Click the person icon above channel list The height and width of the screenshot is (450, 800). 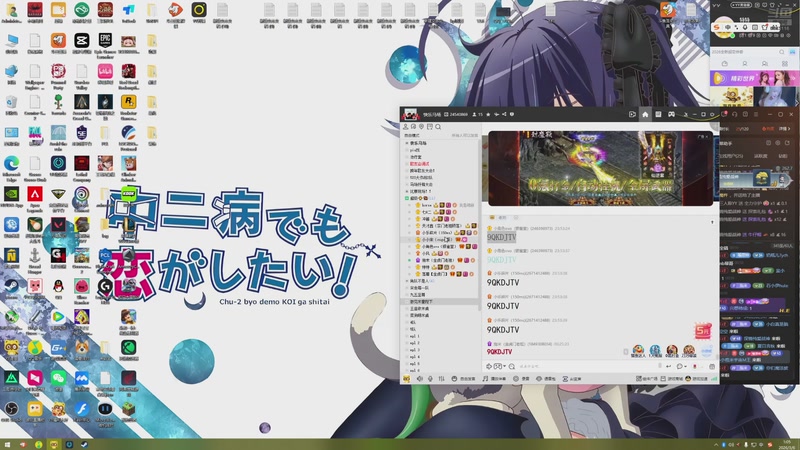406,127
